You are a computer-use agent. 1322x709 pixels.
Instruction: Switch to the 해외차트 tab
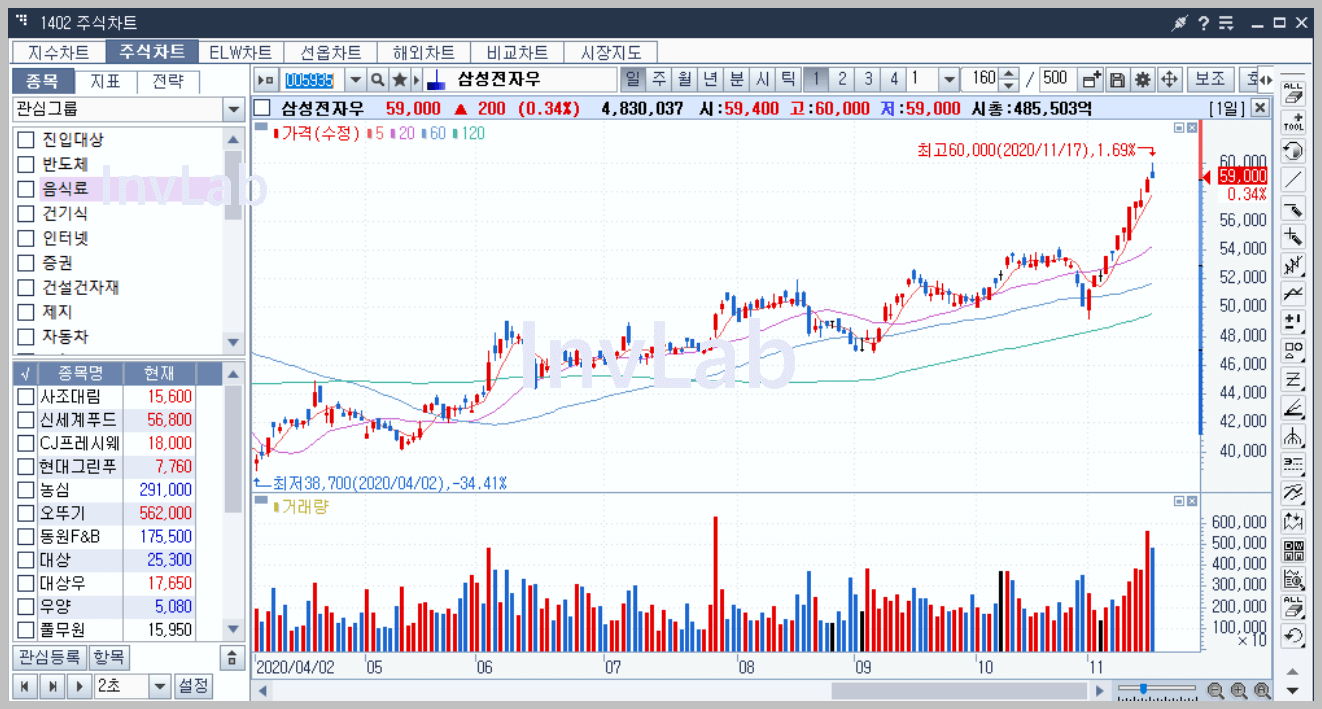[x=424, y=52]
